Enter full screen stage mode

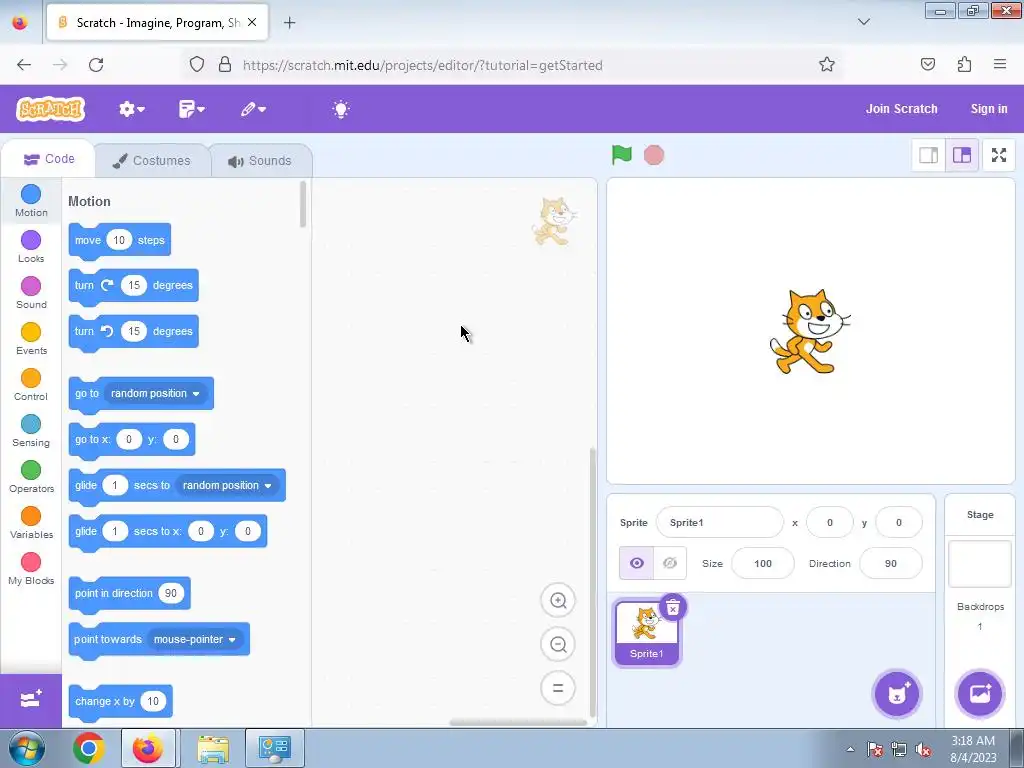tap(999, 155)
